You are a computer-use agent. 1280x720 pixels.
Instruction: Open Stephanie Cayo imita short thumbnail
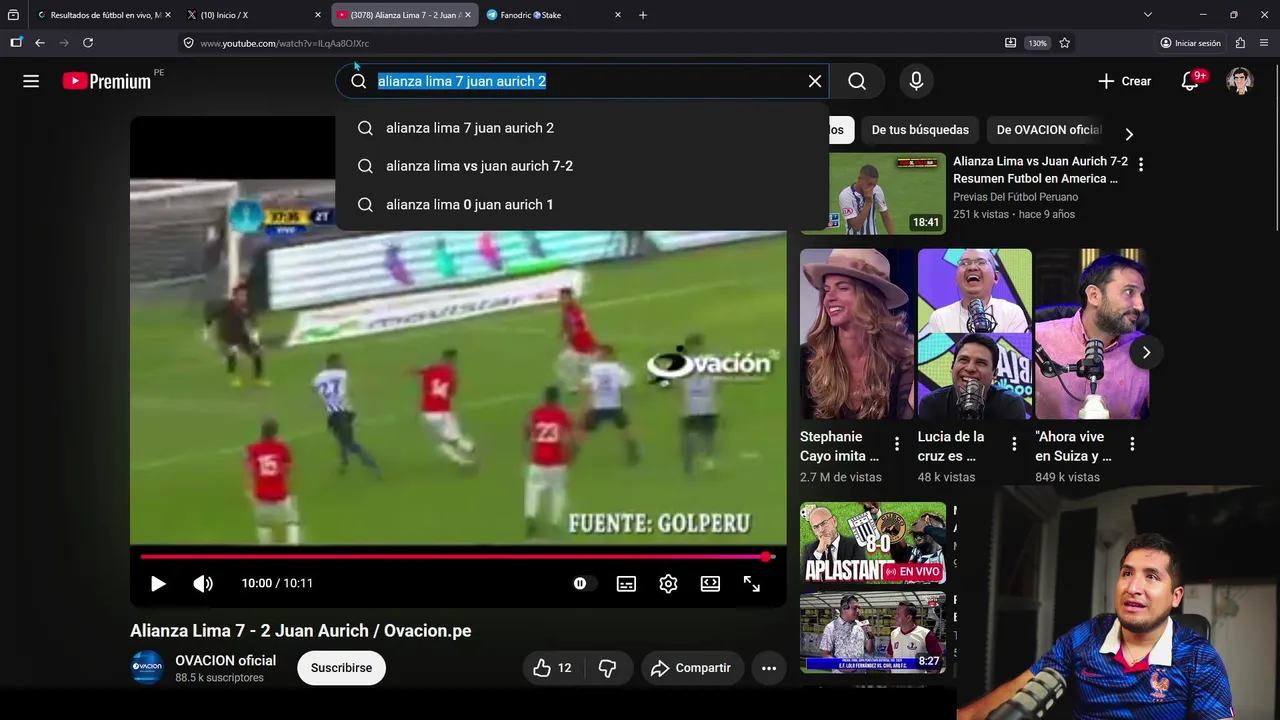[857, 334]
